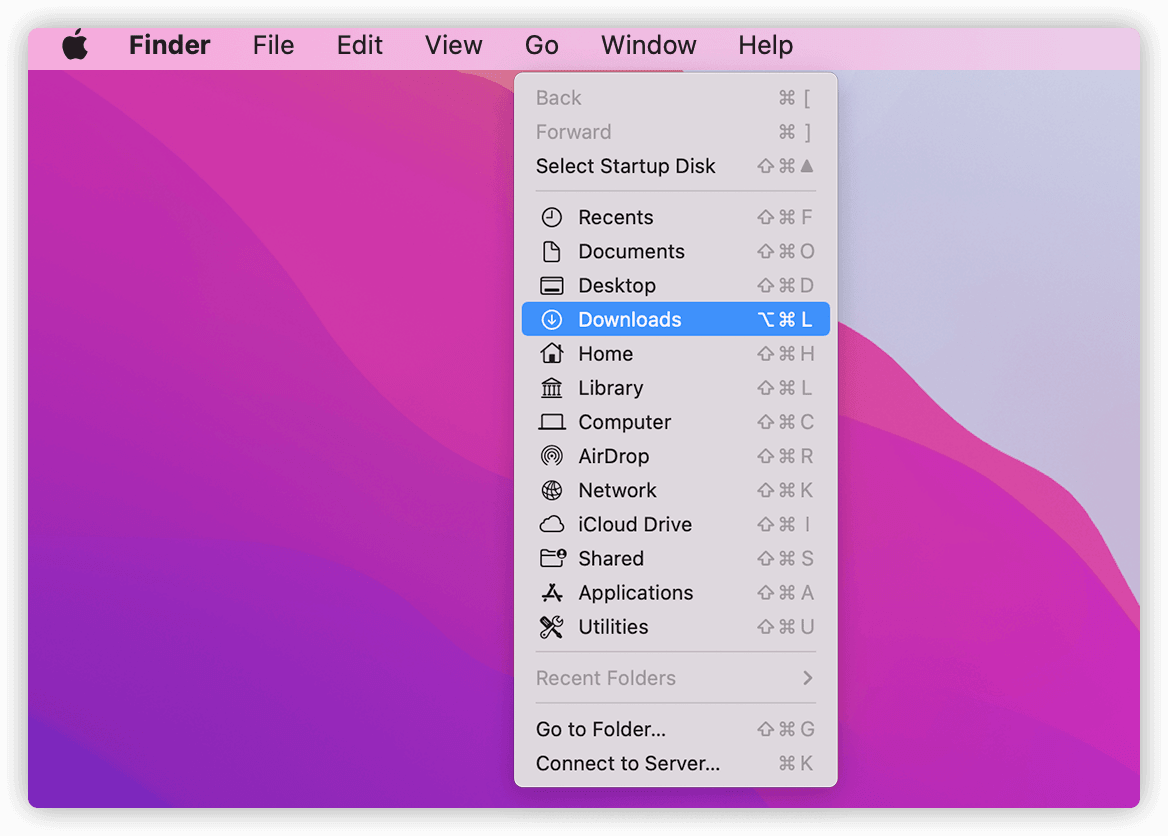Open the Finder application menu
The width and height of the screenshot is (1168, 836).
click(x=169, y=45)
